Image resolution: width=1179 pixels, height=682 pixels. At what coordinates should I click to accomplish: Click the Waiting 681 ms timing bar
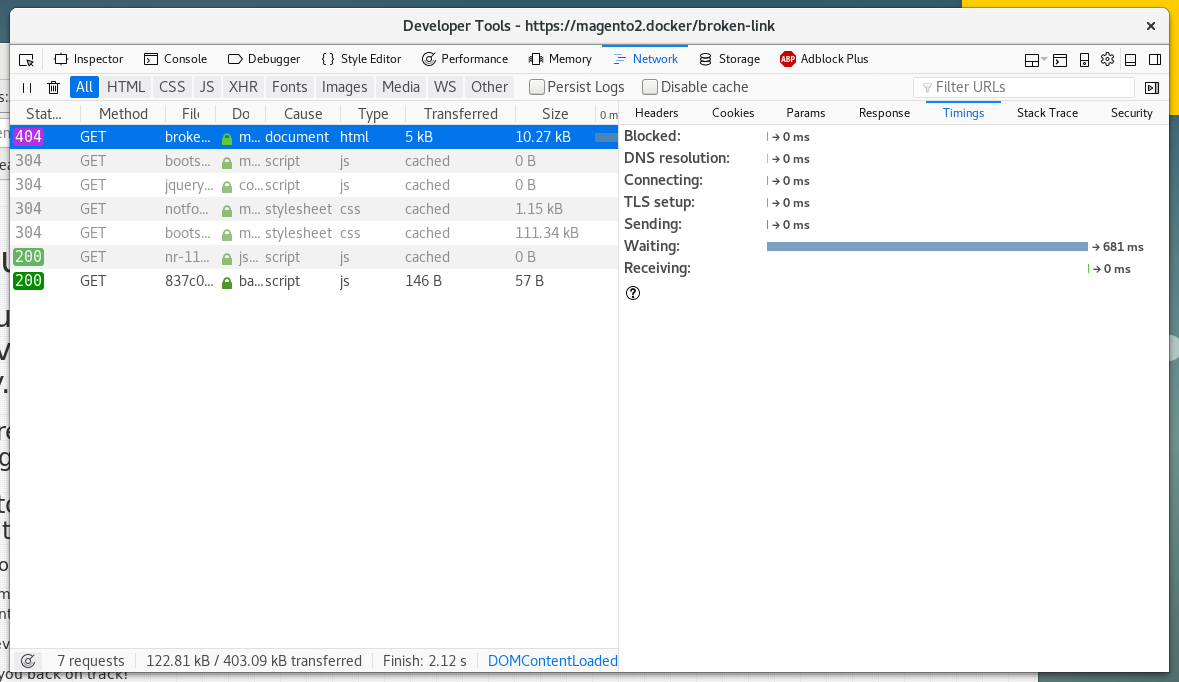tap(927, 247)
